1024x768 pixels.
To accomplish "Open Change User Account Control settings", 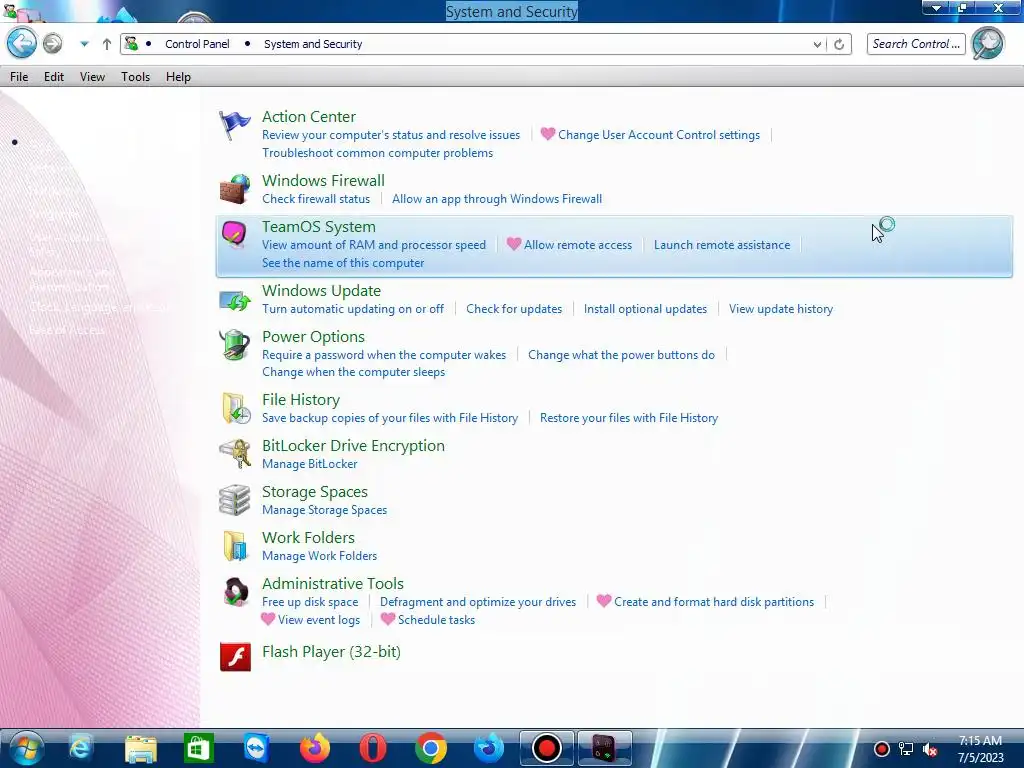I will (659, 135).
